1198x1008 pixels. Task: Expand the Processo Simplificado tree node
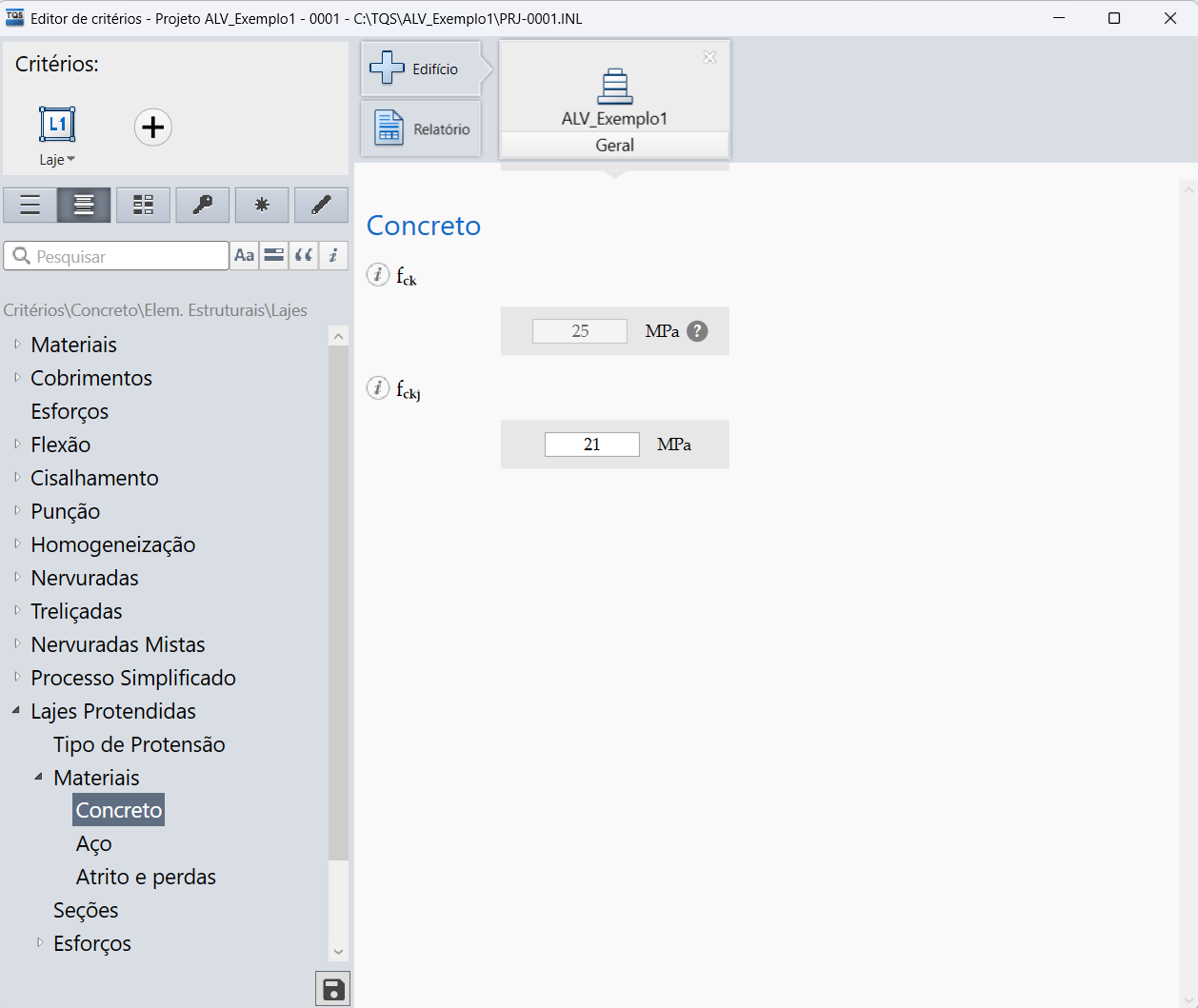tap(17, 677)
